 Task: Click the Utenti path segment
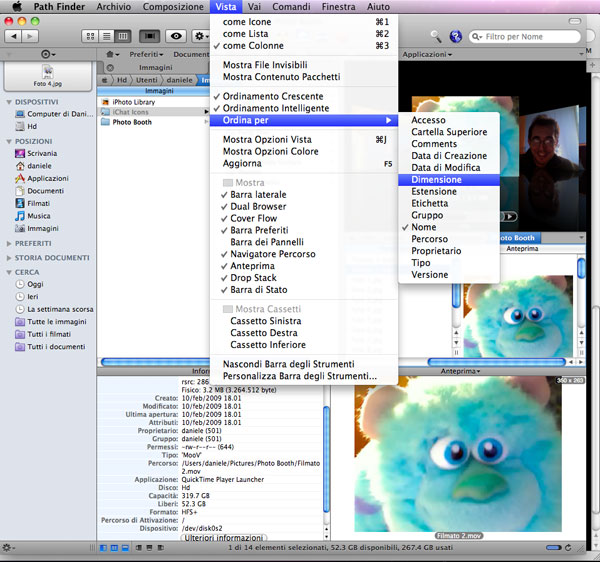coord(147,80)
